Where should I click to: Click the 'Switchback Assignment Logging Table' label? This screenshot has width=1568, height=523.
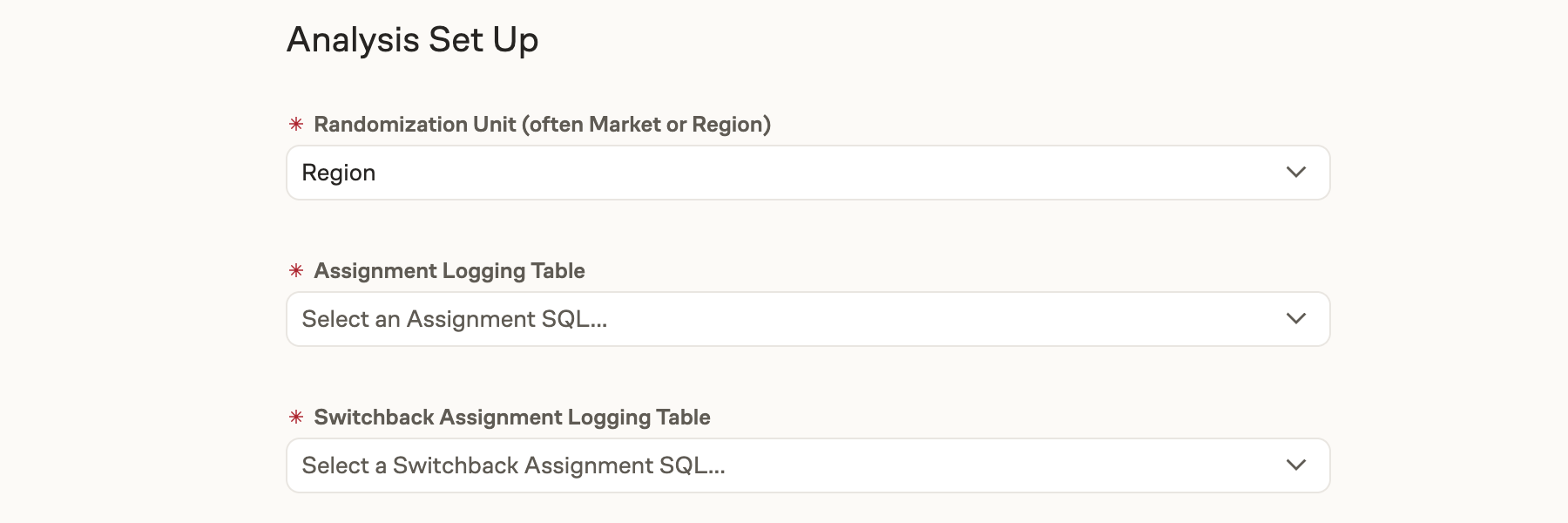511,418
